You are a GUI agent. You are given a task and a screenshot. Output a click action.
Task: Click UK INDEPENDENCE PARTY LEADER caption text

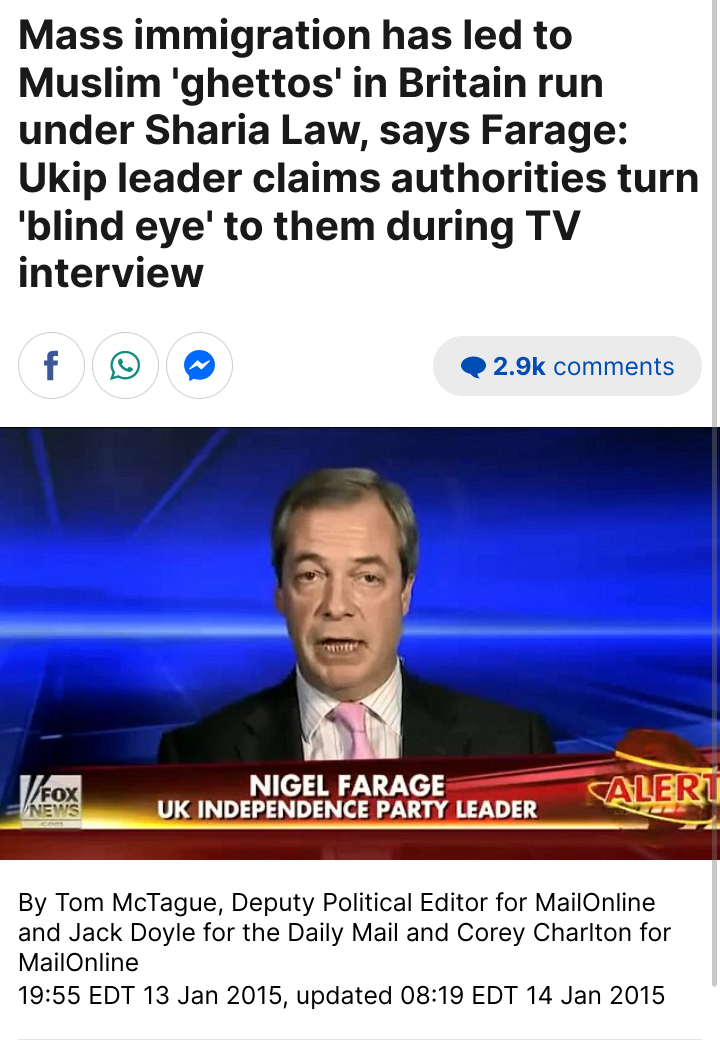[347, 810]
